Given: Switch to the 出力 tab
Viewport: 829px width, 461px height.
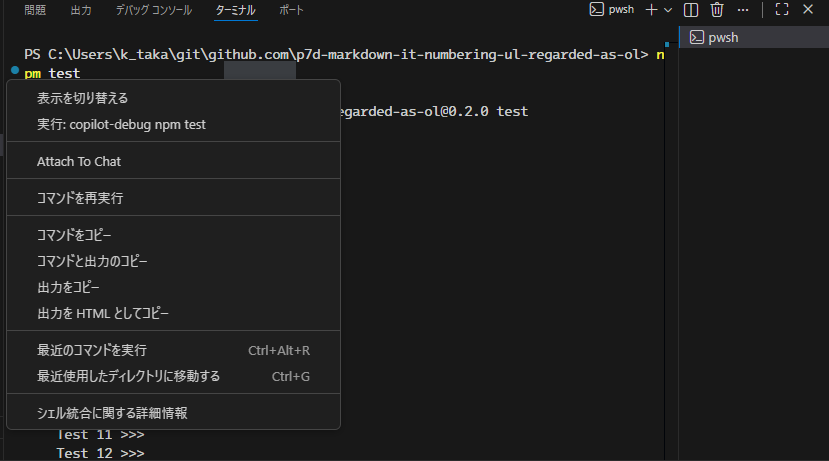Looking at the screenshot, I should click(82, 10).
